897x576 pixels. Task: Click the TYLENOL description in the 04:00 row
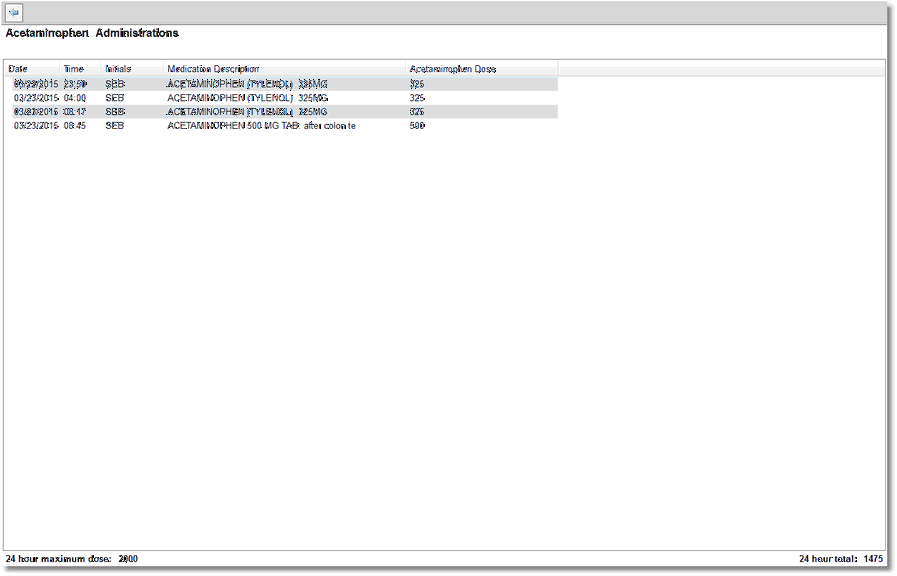pyautogui.click(x=248, y=98)
